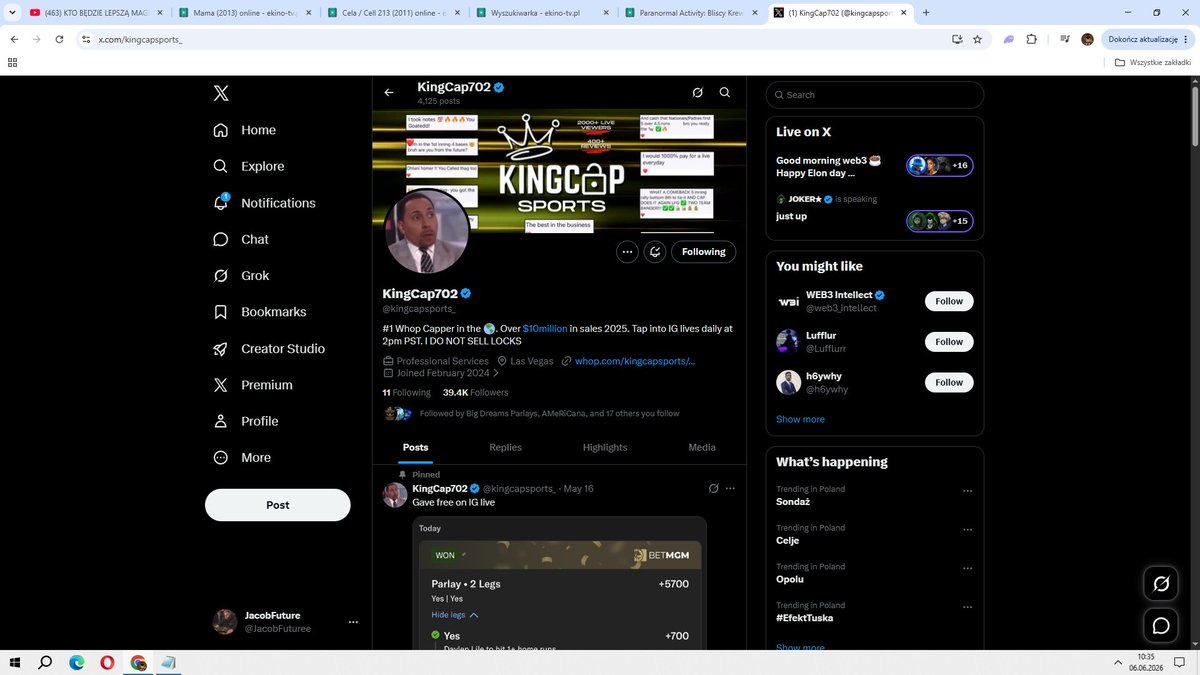Open browser Extensions puzzle icon

[x=1034, y=39]
